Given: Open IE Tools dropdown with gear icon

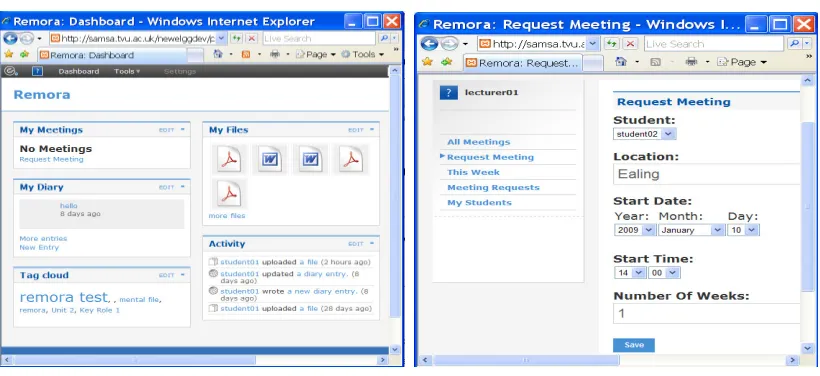Looking at the screenshot, I should (x=363, y=54).
